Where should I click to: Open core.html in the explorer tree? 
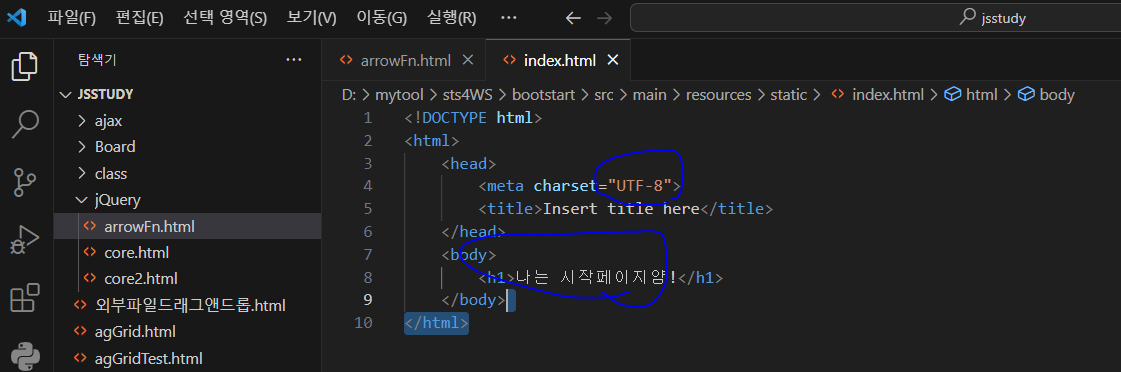pos(187,253)
